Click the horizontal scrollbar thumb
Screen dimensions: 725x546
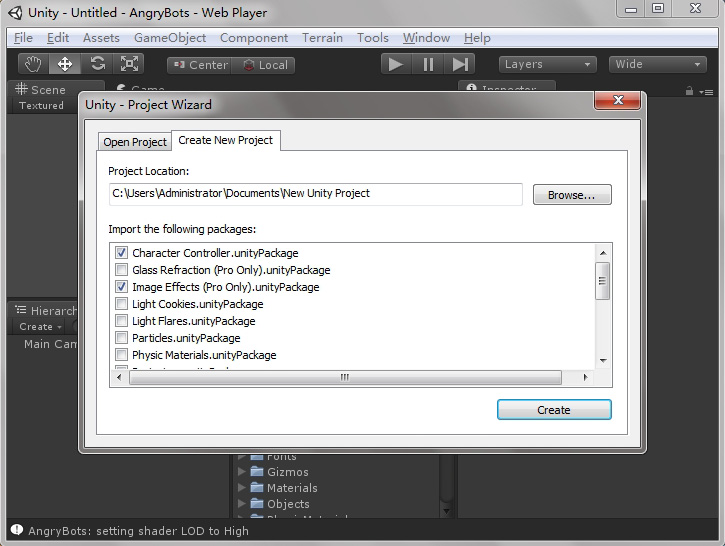[x=345, y=377]
